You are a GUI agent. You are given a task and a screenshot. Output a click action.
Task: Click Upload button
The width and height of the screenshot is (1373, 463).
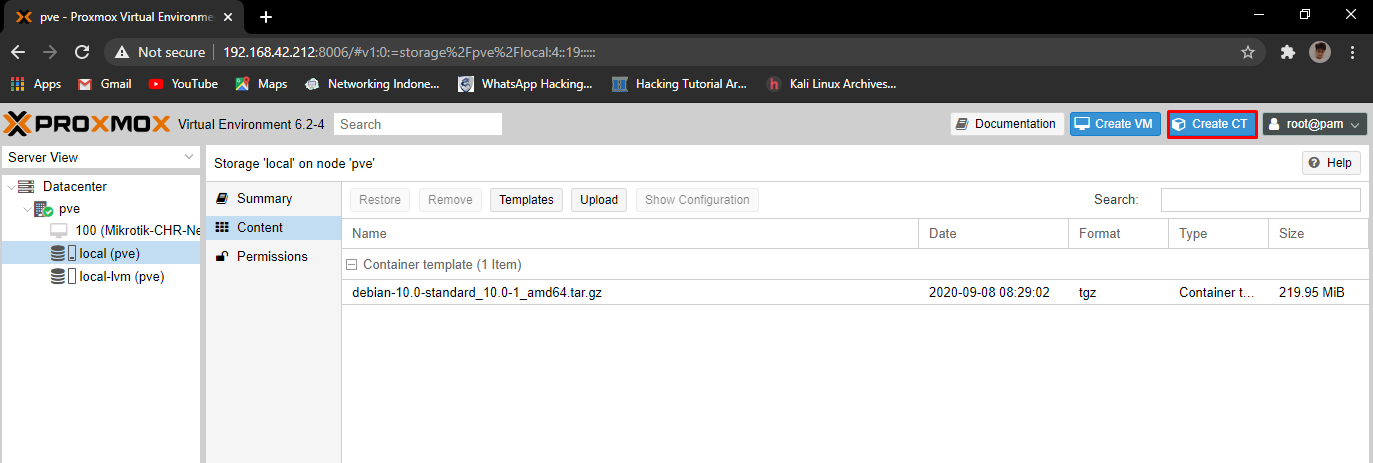click(599, 200)
